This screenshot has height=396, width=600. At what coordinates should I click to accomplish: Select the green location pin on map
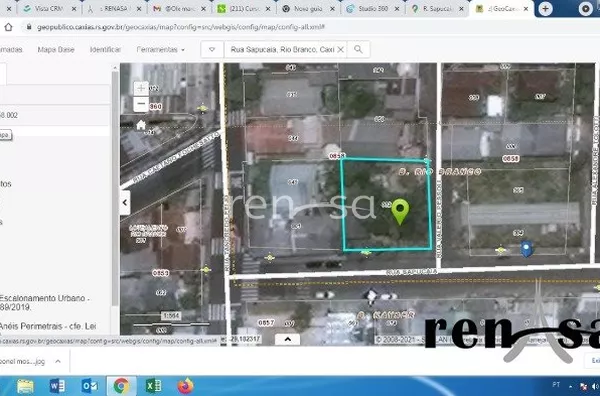tap(400, 211)
